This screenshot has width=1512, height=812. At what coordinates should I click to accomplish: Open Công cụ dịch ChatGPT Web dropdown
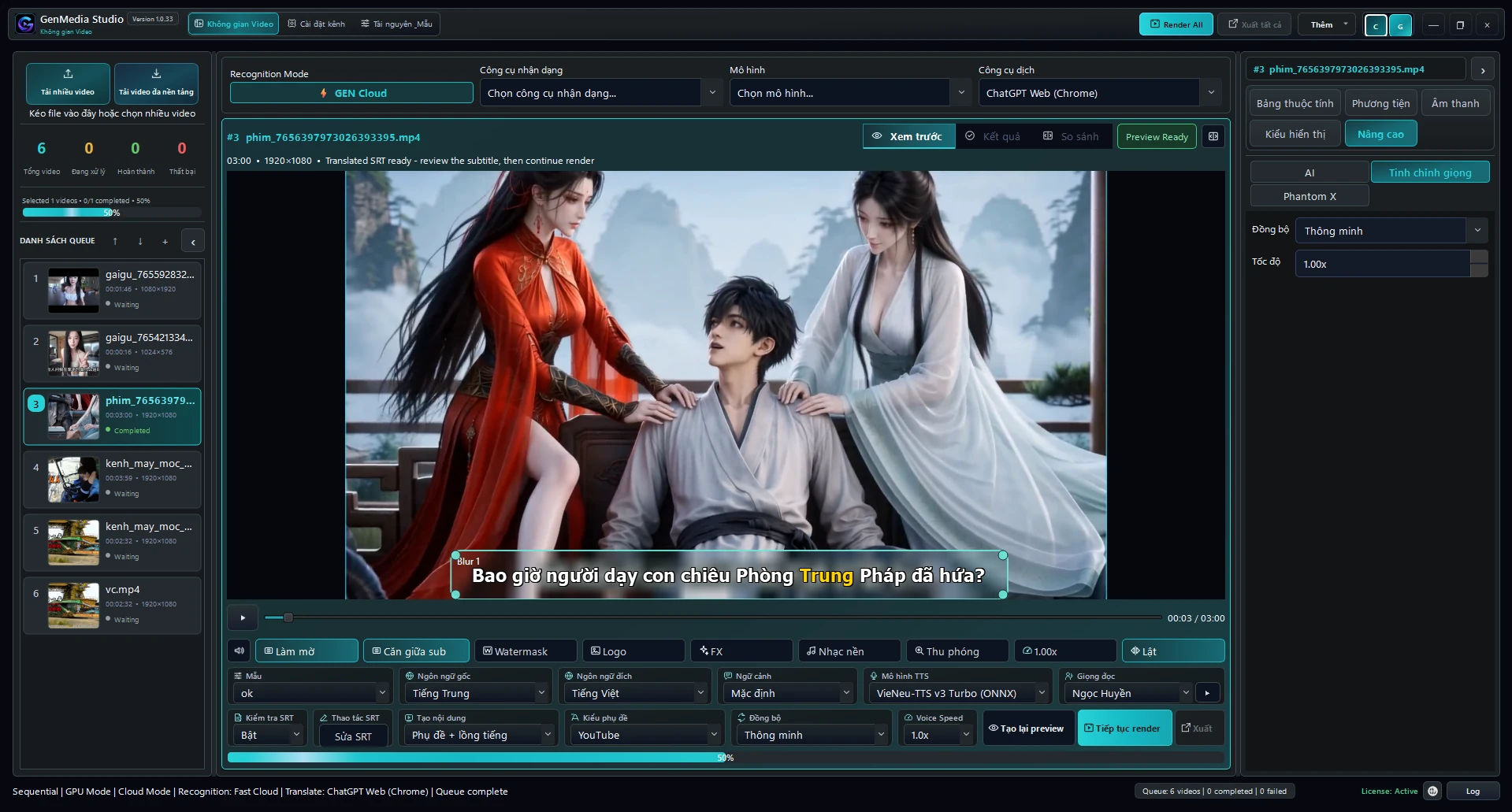pos(1100,93)
